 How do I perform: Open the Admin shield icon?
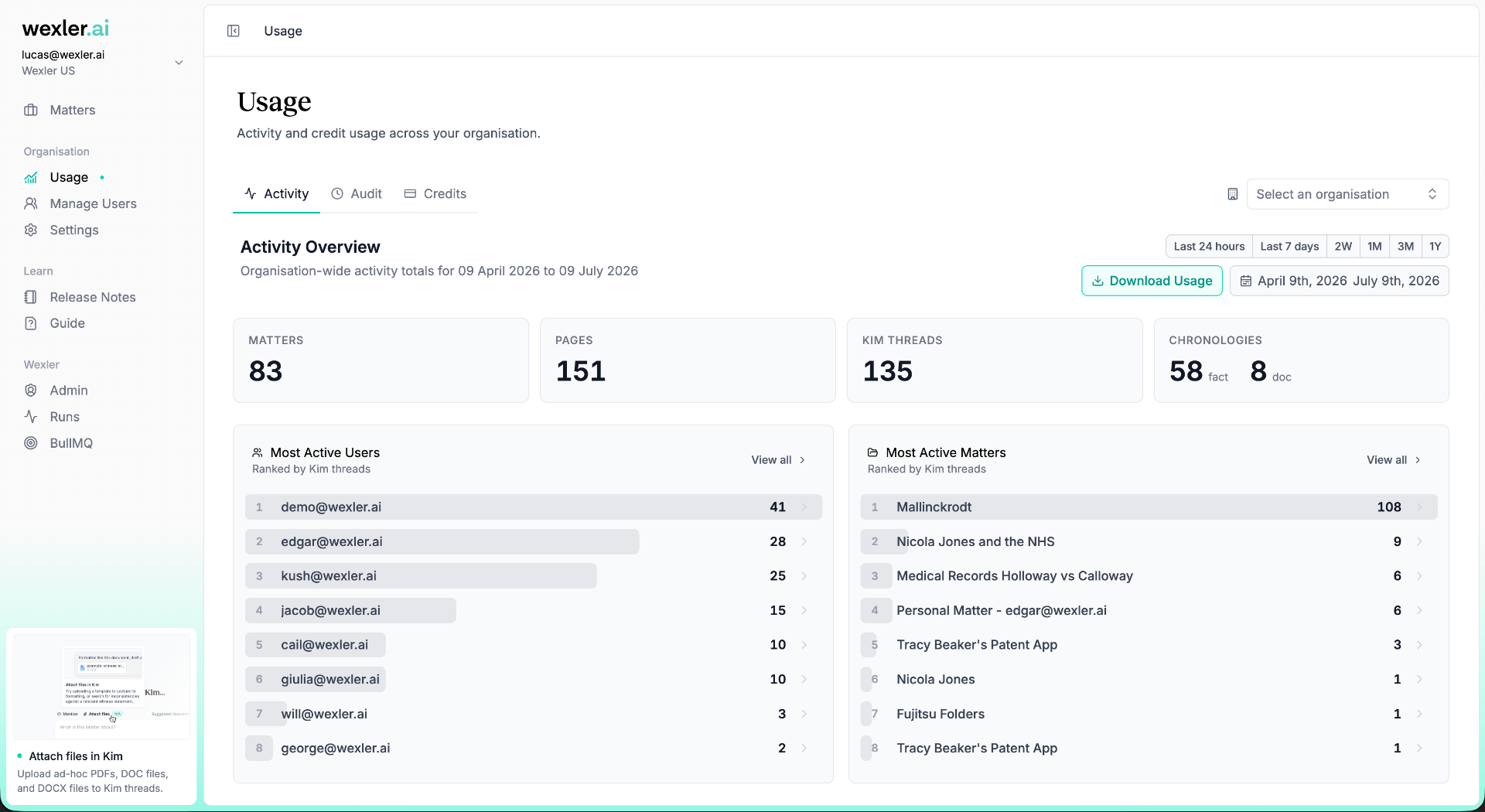click(x=31, y=391)
